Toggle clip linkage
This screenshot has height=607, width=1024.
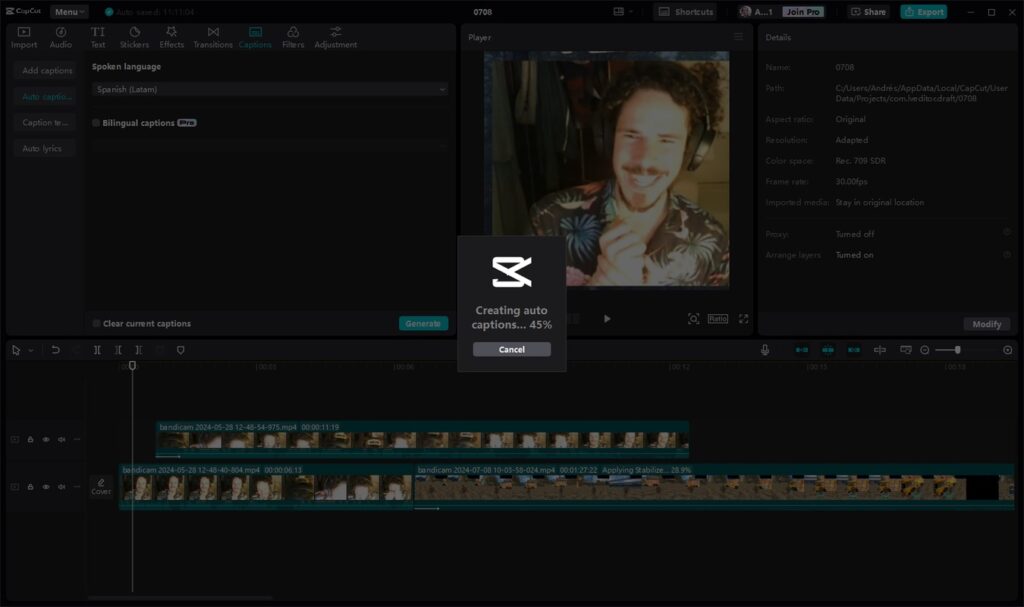coord(854,350)
